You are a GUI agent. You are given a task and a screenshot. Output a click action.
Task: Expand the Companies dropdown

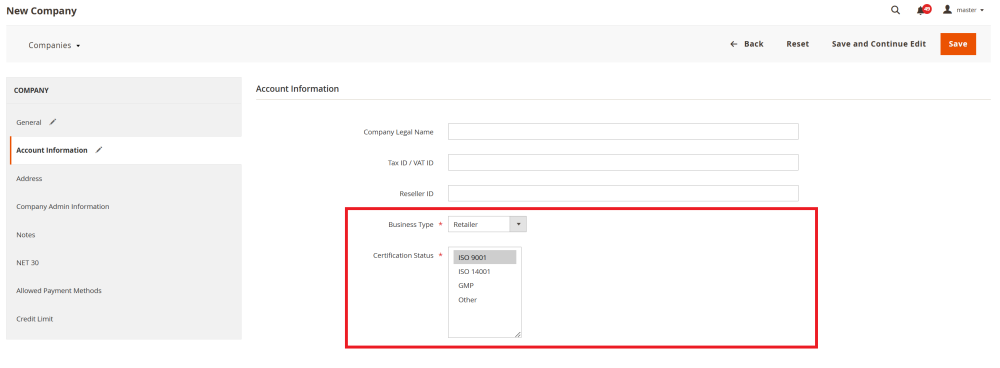tap(54, 45)
